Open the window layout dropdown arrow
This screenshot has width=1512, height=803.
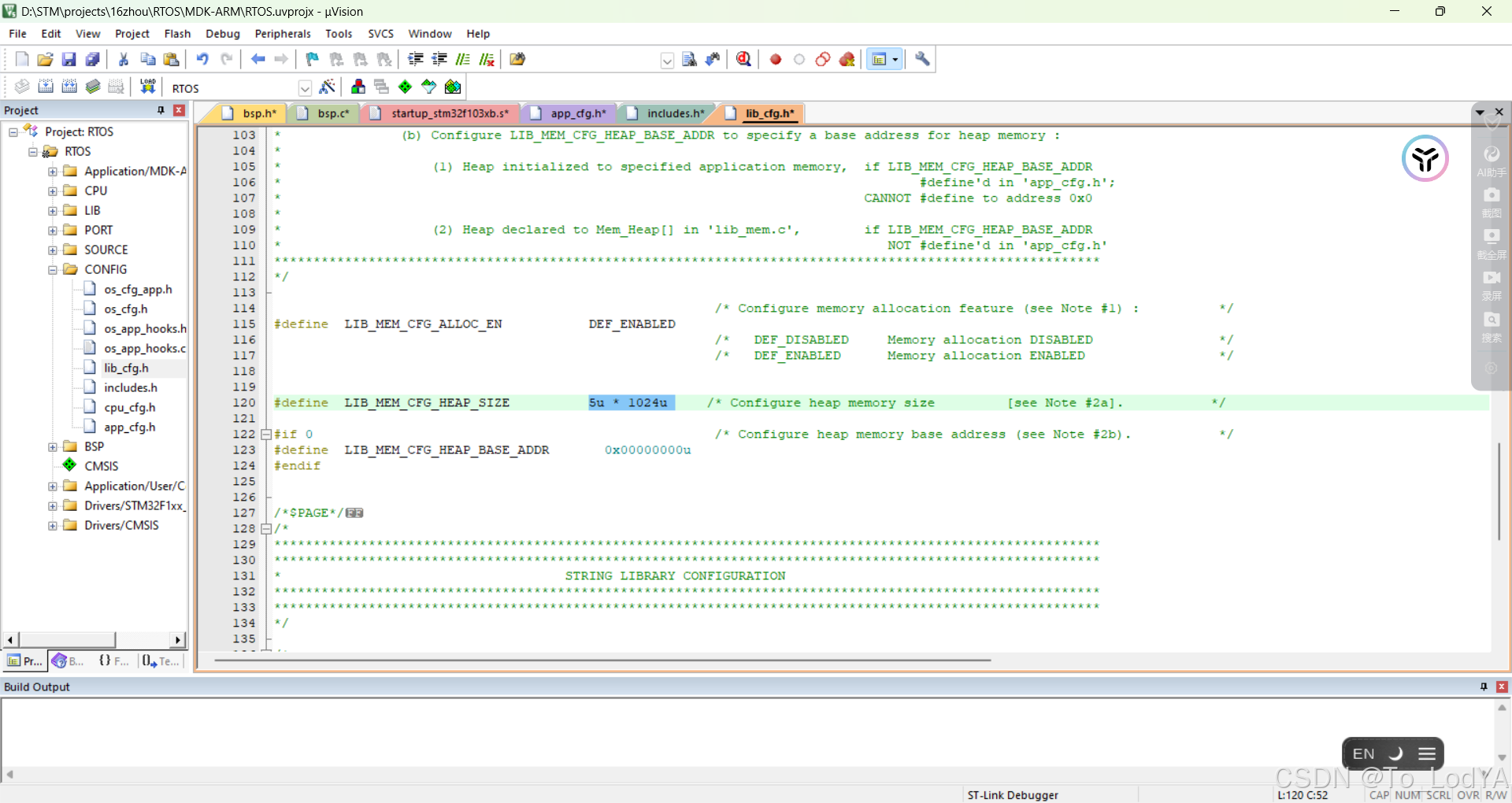click(x=895, y=59)
